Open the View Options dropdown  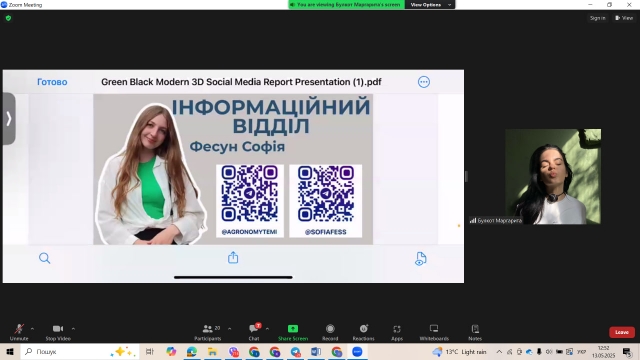point(430,4)
